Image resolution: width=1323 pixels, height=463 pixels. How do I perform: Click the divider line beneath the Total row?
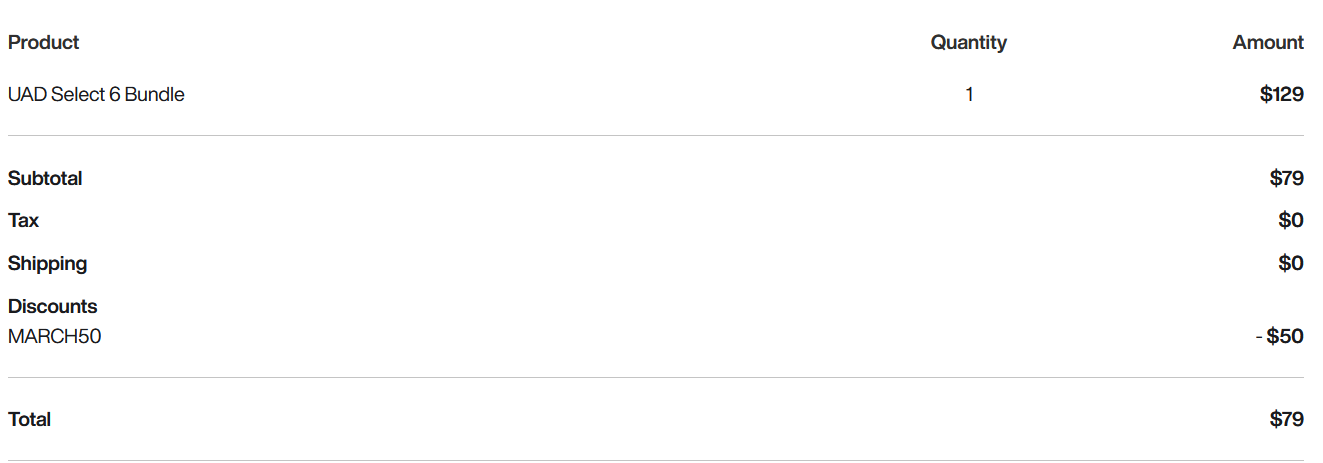[x=655, y=460]
